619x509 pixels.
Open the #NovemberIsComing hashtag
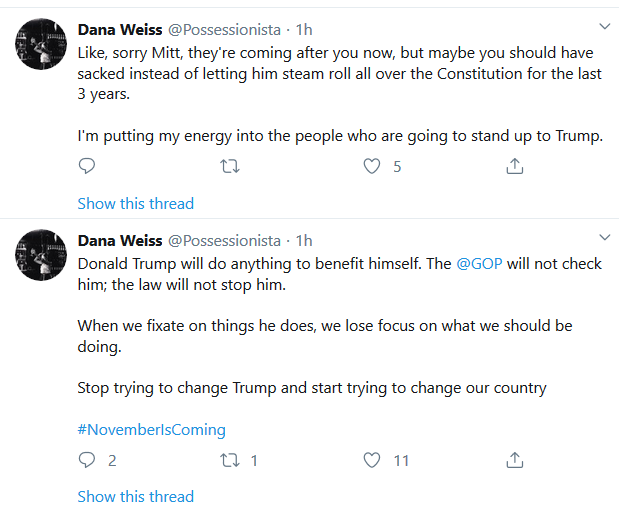tap(152, 430)
